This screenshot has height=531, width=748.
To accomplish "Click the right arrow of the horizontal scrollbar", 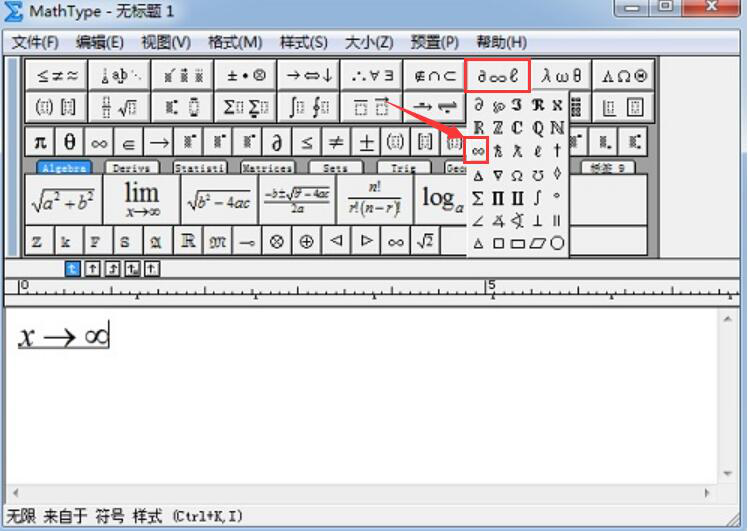I will tap(707, 493).
